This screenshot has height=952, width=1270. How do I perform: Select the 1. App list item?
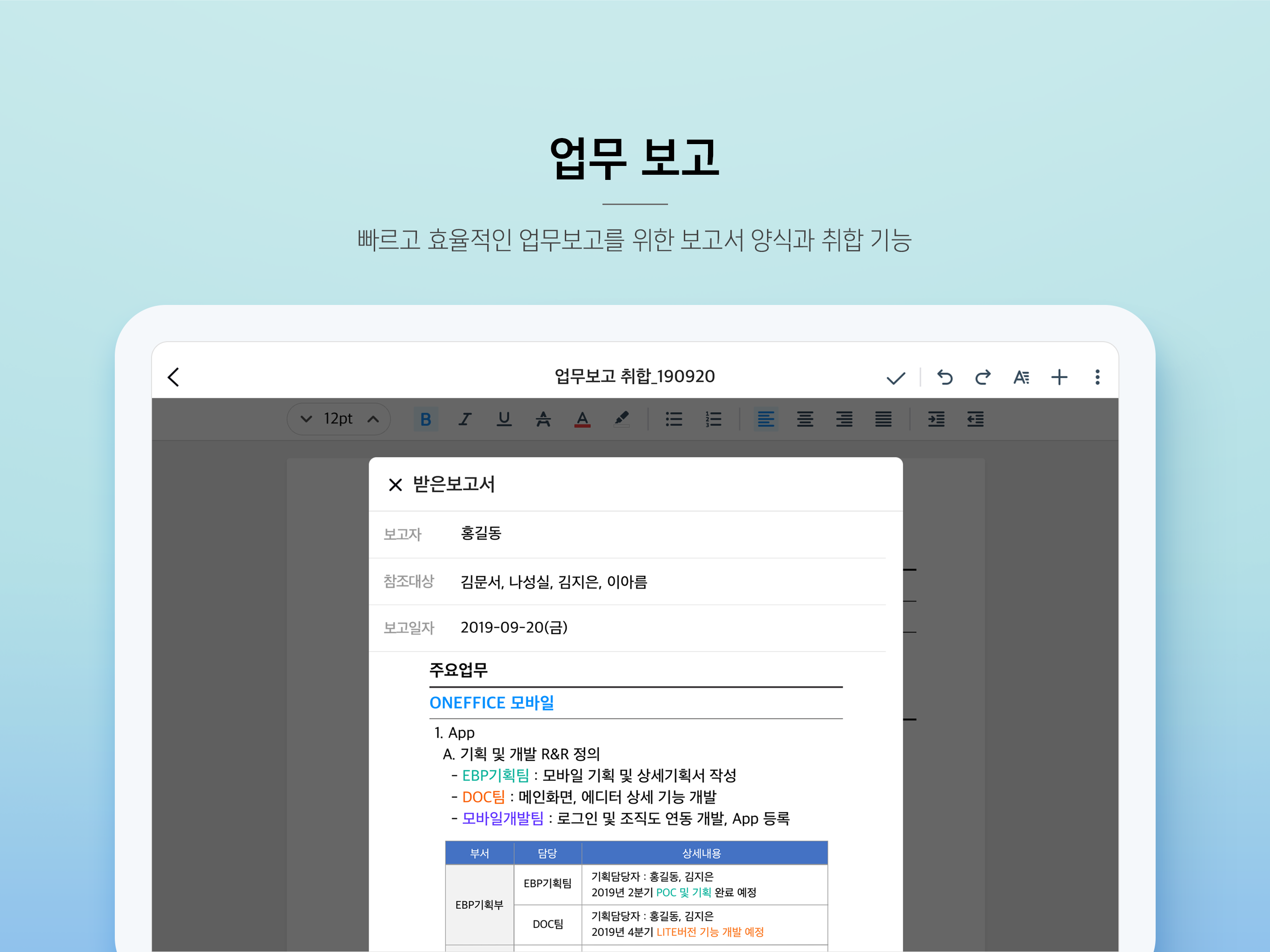tap(454, 733)
